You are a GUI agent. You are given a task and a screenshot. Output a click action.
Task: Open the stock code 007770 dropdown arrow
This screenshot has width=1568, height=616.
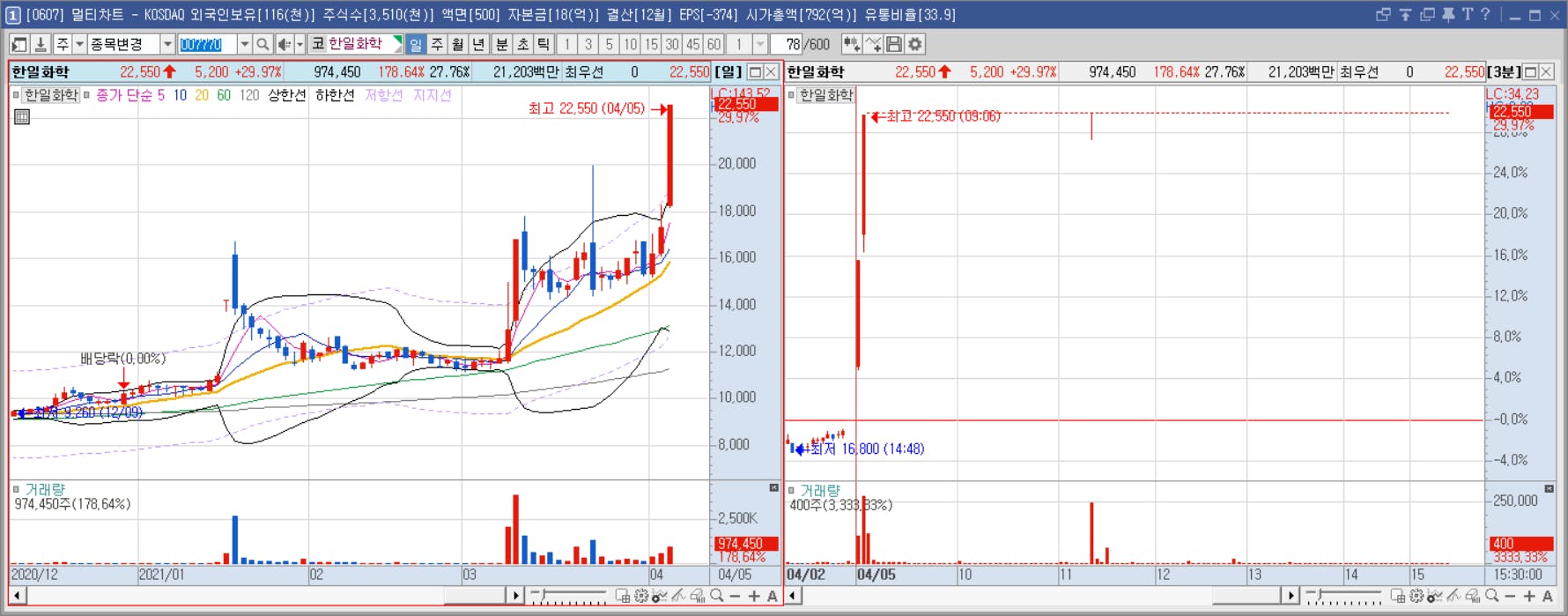pos(245,44)
